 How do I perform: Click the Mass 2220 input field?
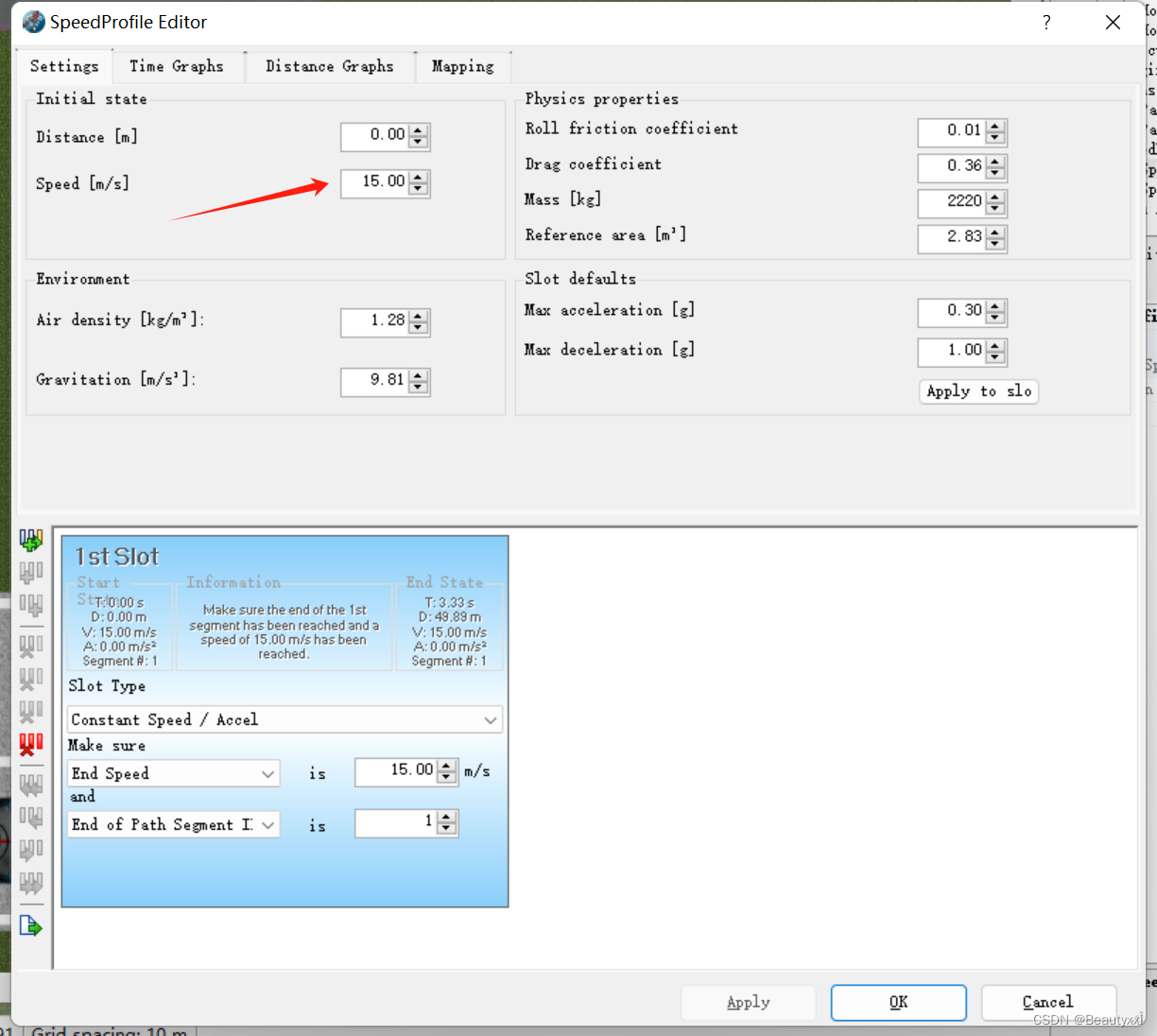952,202
